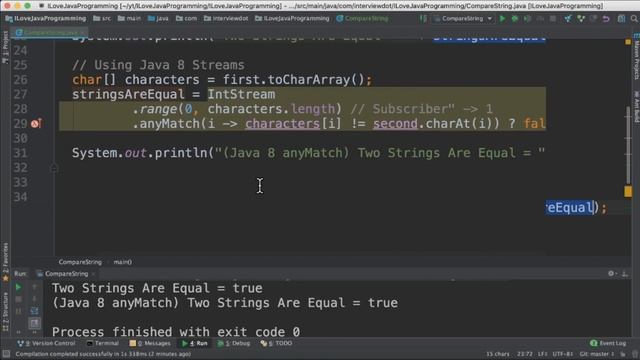Toggle scroll-to-end icon in Run panel
The width and height of the screenshot is (640, 360).
[35, 324]
